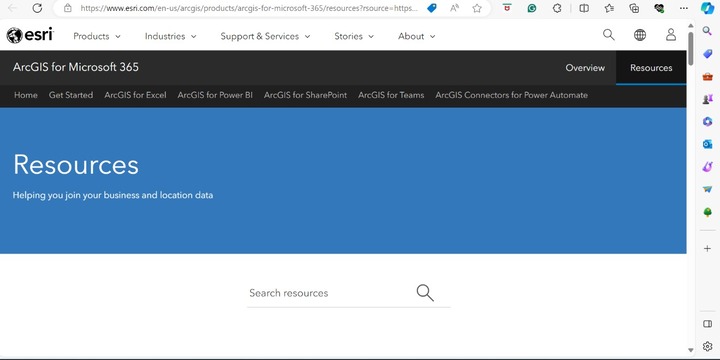Open sidebar Outlook icon
The height and width of the screenshot is (360, 720).
point(707,144)
